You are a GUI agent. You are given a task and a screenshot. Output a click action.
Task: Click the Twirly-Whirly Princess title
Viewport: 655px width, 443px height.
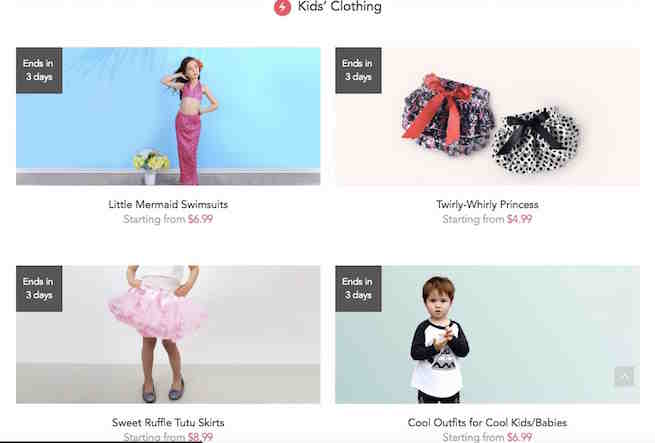(487, 204)
